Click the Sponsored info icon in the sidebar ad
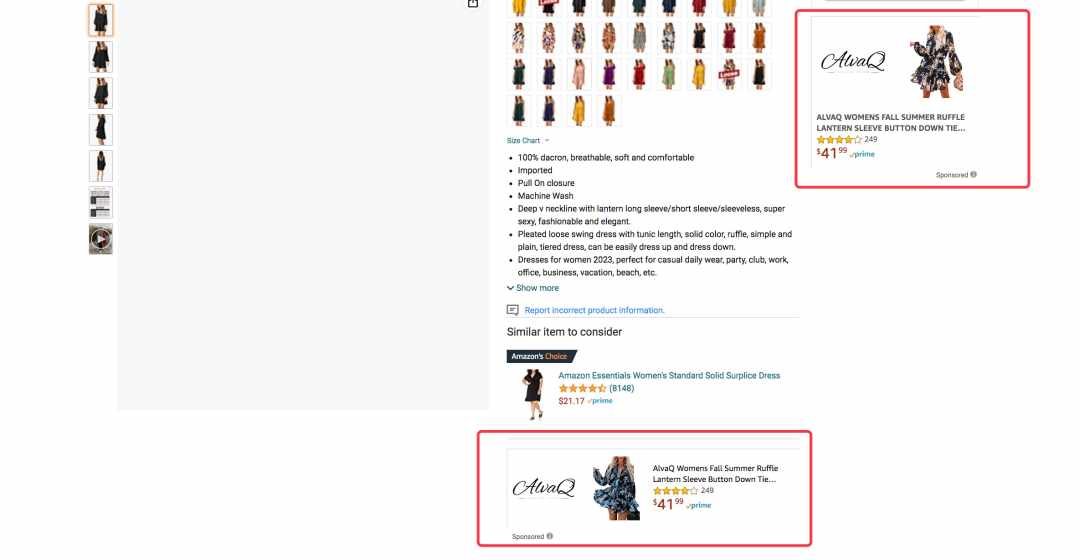The width and height of the screenshot is (1080, 560). (x=973, y=174)
